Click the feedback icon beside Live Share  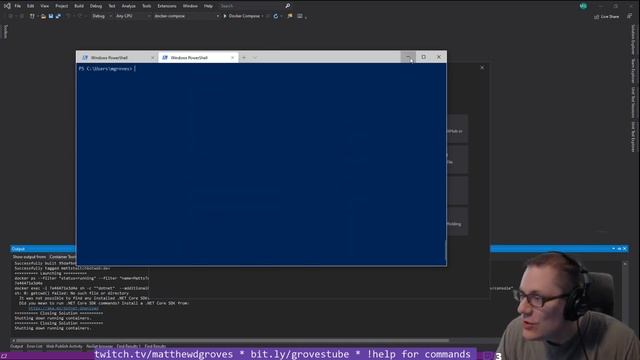[629, 16]
